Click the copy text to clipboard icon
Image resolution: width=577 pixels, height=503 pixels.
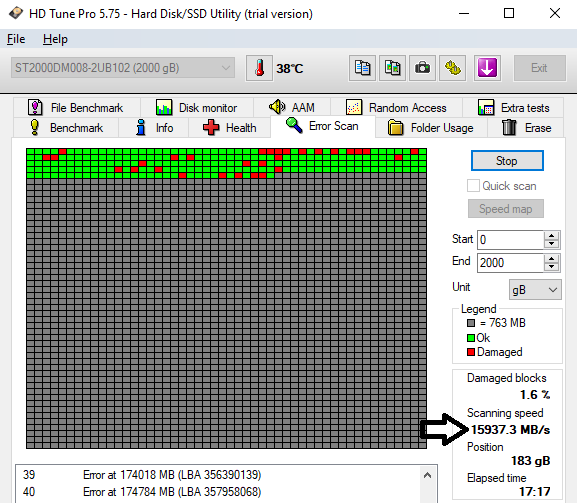362,68
